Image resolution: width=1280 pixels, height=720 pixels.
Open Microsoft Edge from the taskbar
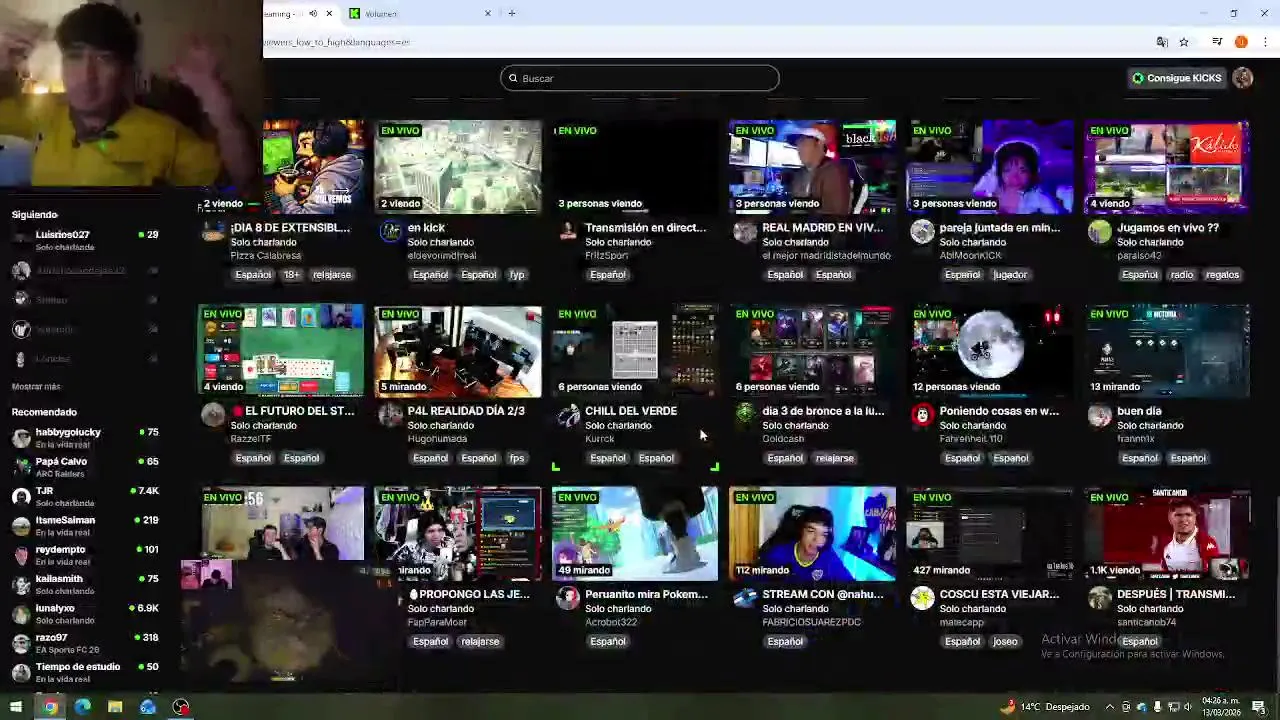82,707
